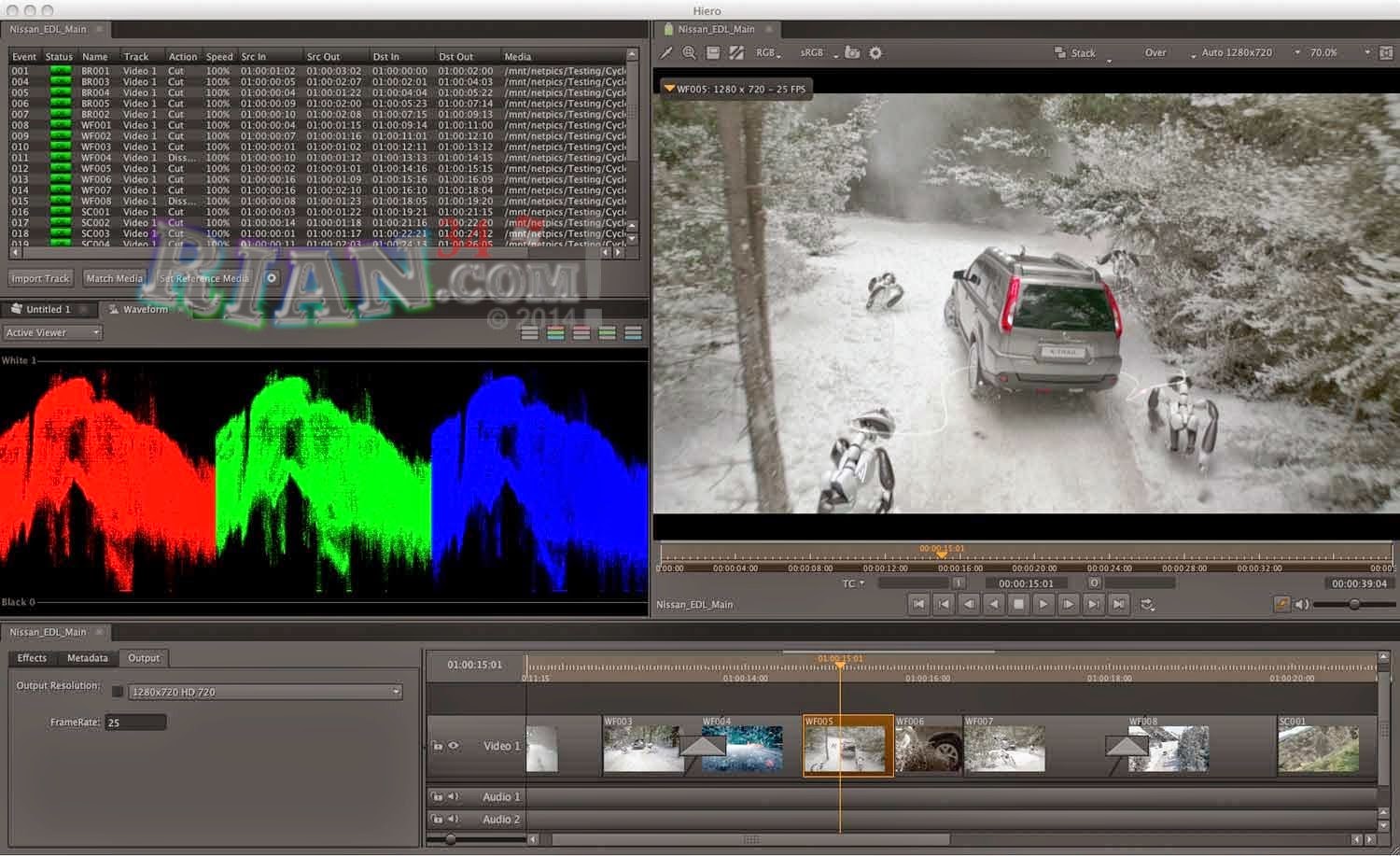Switch to the Output tab
This screenshot has width=1400, height=856.
click(144, 658)
